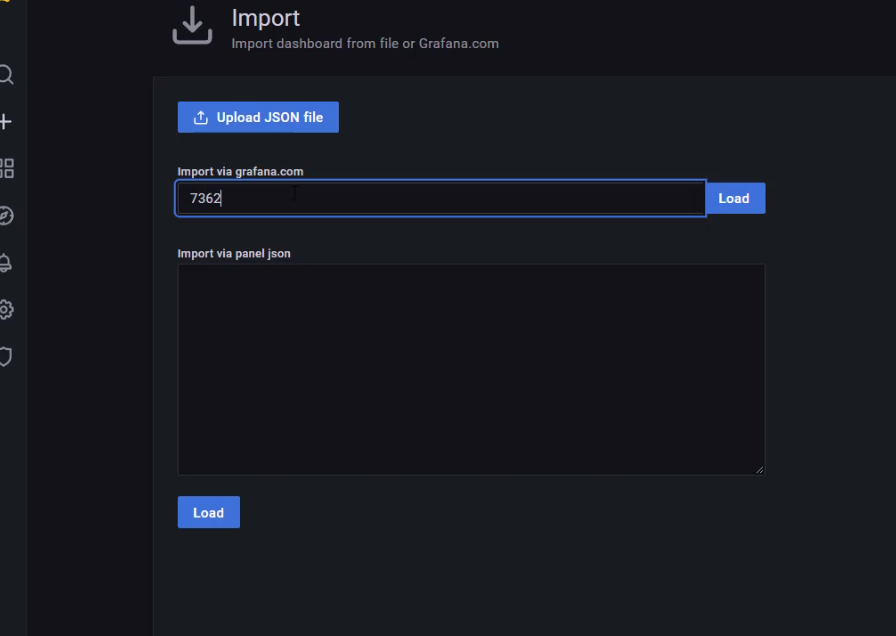This screenshot has height=636, width=896.
Task: Click the upload arrow inside Upload JSON button
Action: 200,118
